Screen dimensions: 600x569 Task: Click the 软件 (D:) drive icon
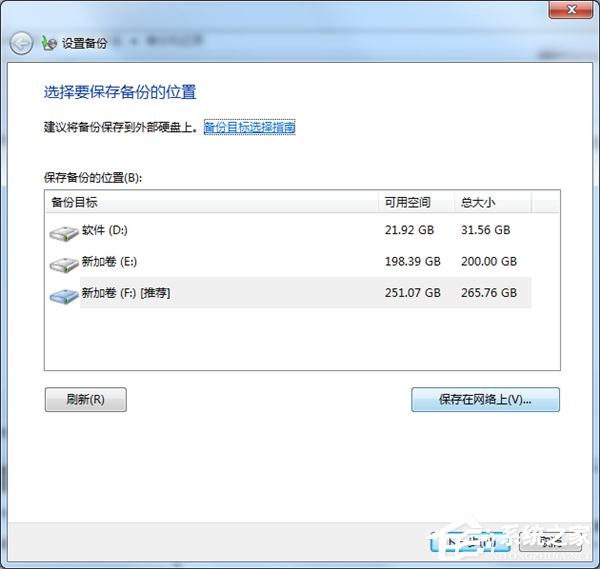63,233
